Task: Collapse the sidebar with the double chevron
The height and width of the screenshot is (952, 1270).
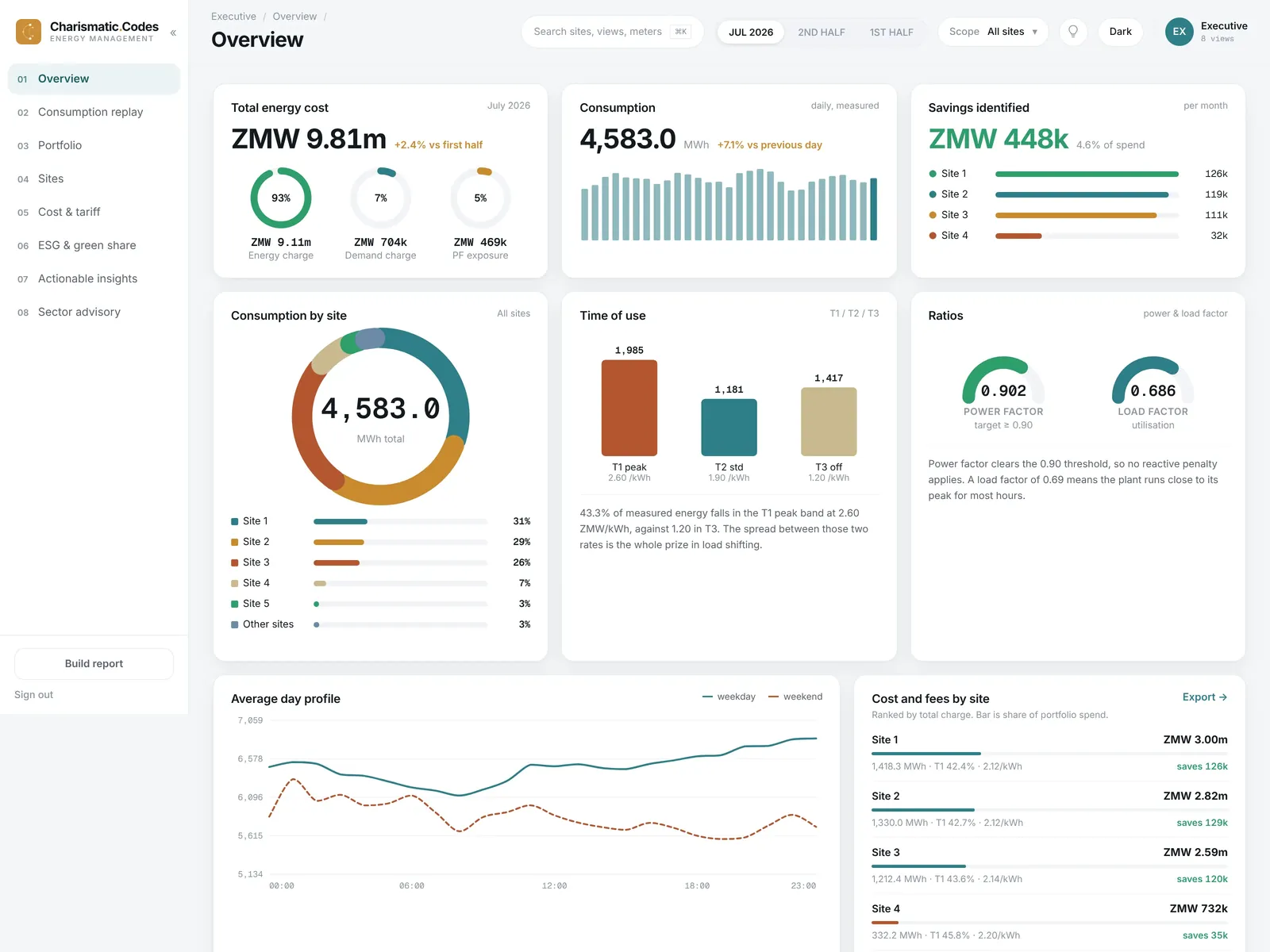Action: pyautogui.click(x=173, y=33)
